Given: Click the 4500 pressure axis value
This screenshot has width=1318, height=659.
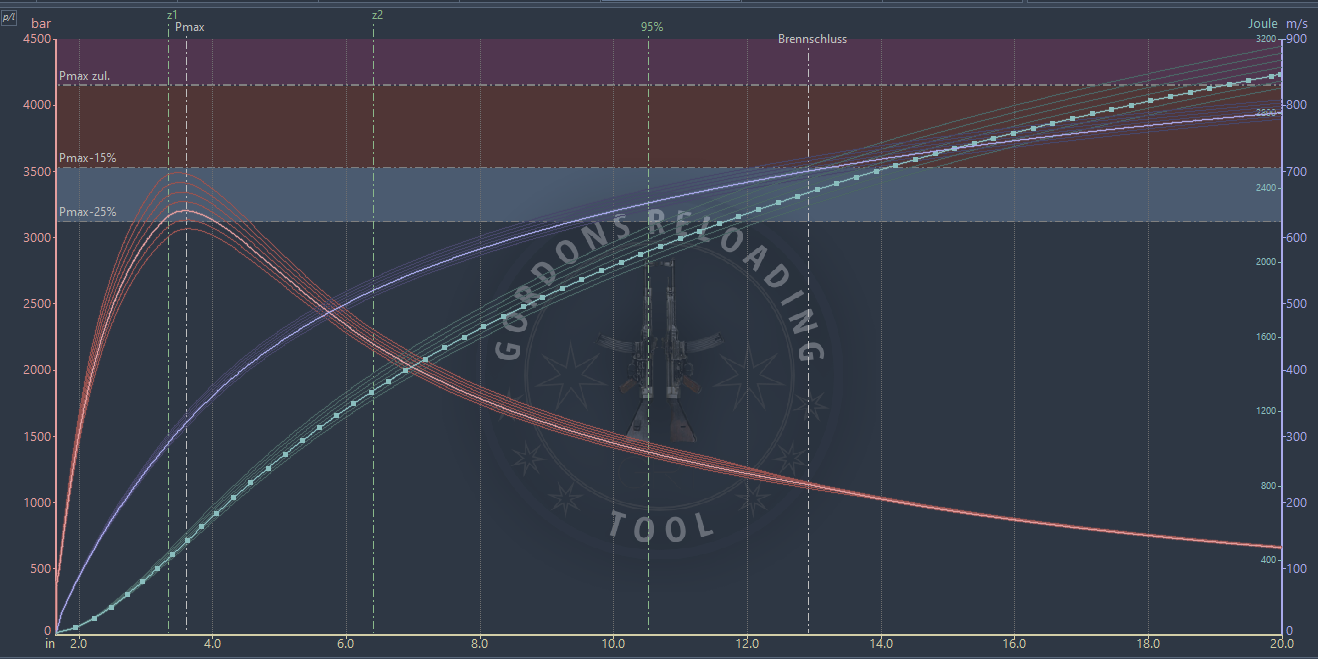Looking at the screenshot, I should click(x=36, y=39).
